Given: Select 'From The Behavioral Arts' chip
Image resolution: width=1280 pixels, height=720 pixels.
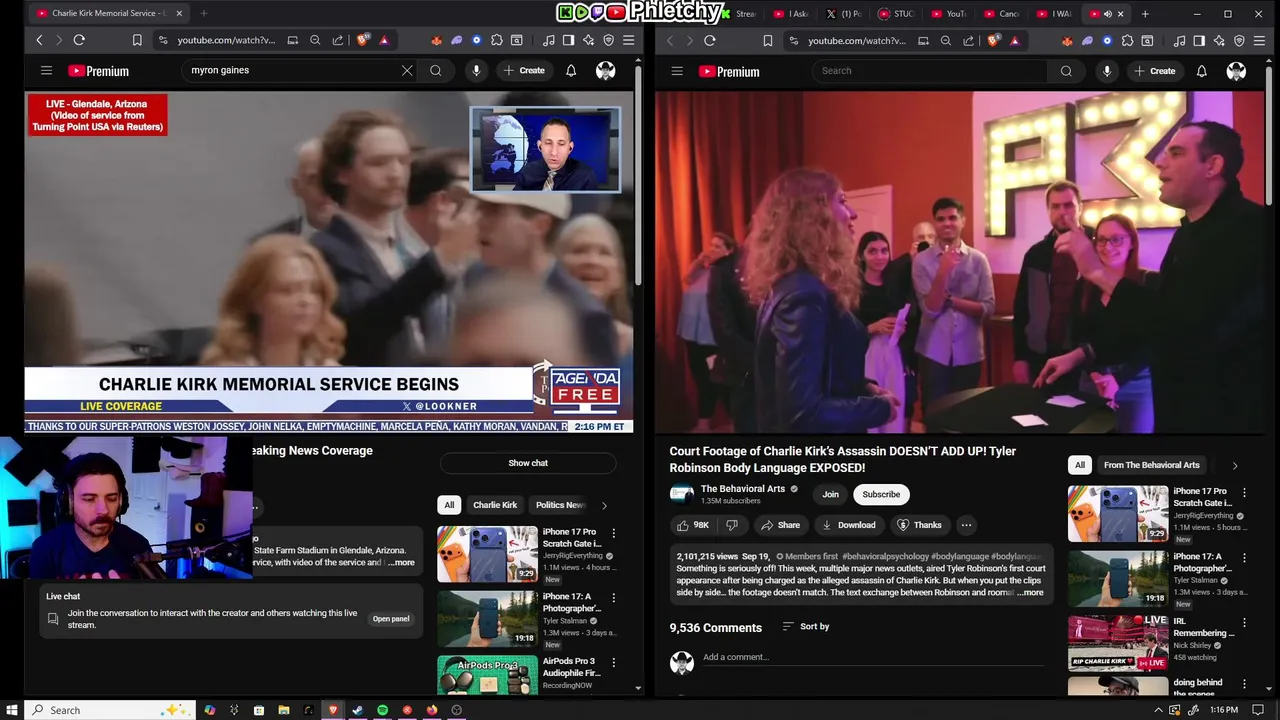Looking at the screenshot, I should coord(1151,465).
